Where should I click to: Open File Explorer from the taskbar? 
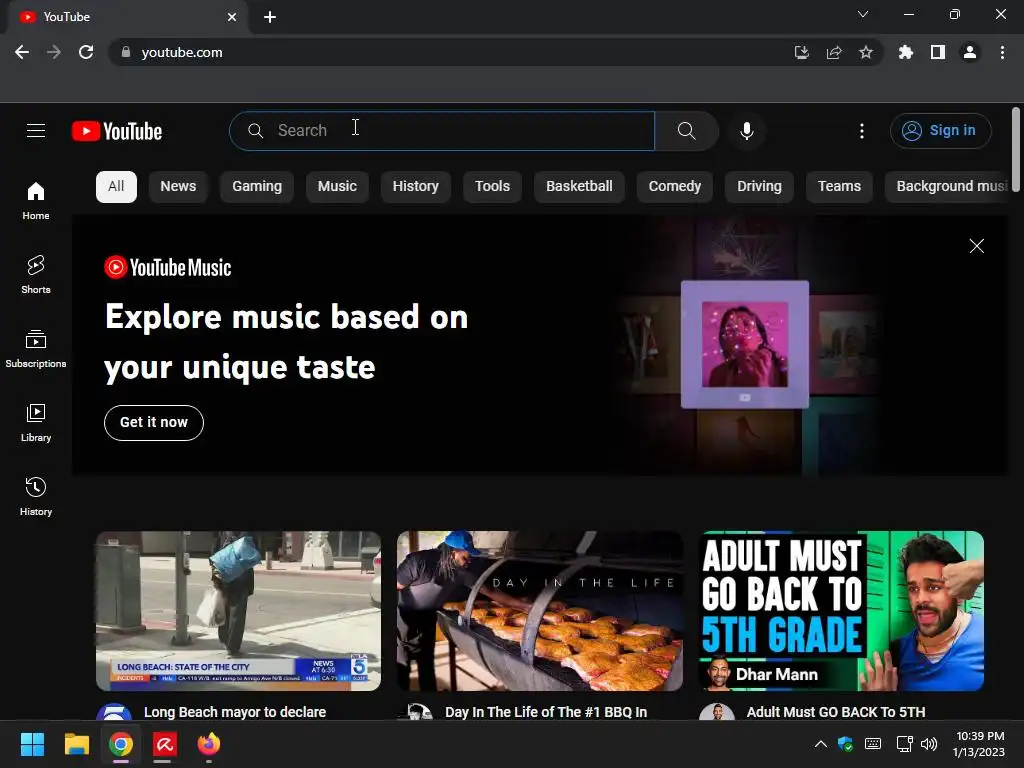(x=76, y=744)
